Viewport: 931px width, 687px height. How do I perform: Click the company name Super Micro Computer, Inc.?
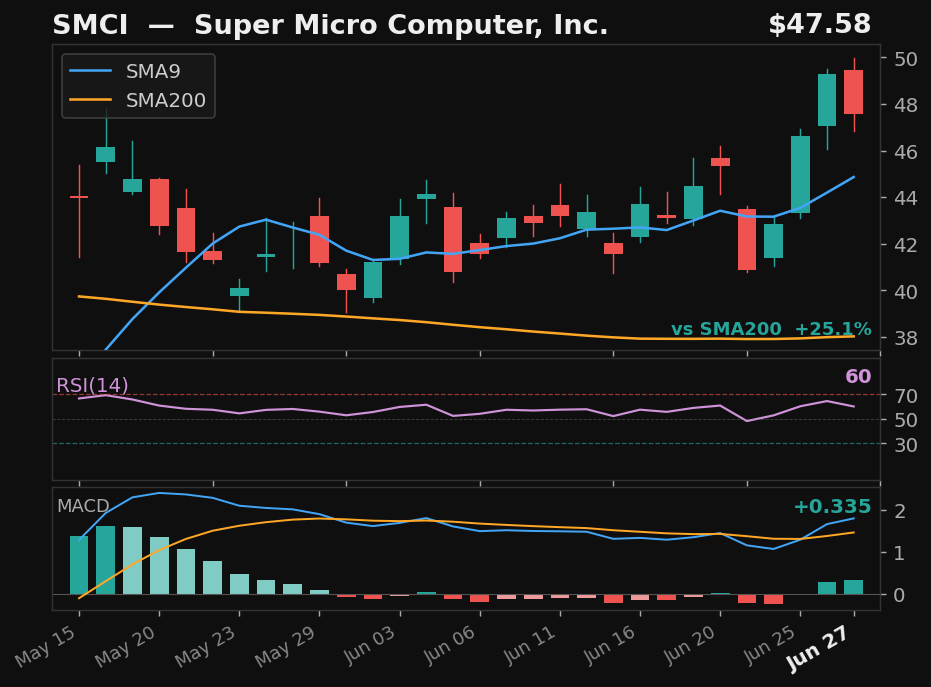point(401,25)
